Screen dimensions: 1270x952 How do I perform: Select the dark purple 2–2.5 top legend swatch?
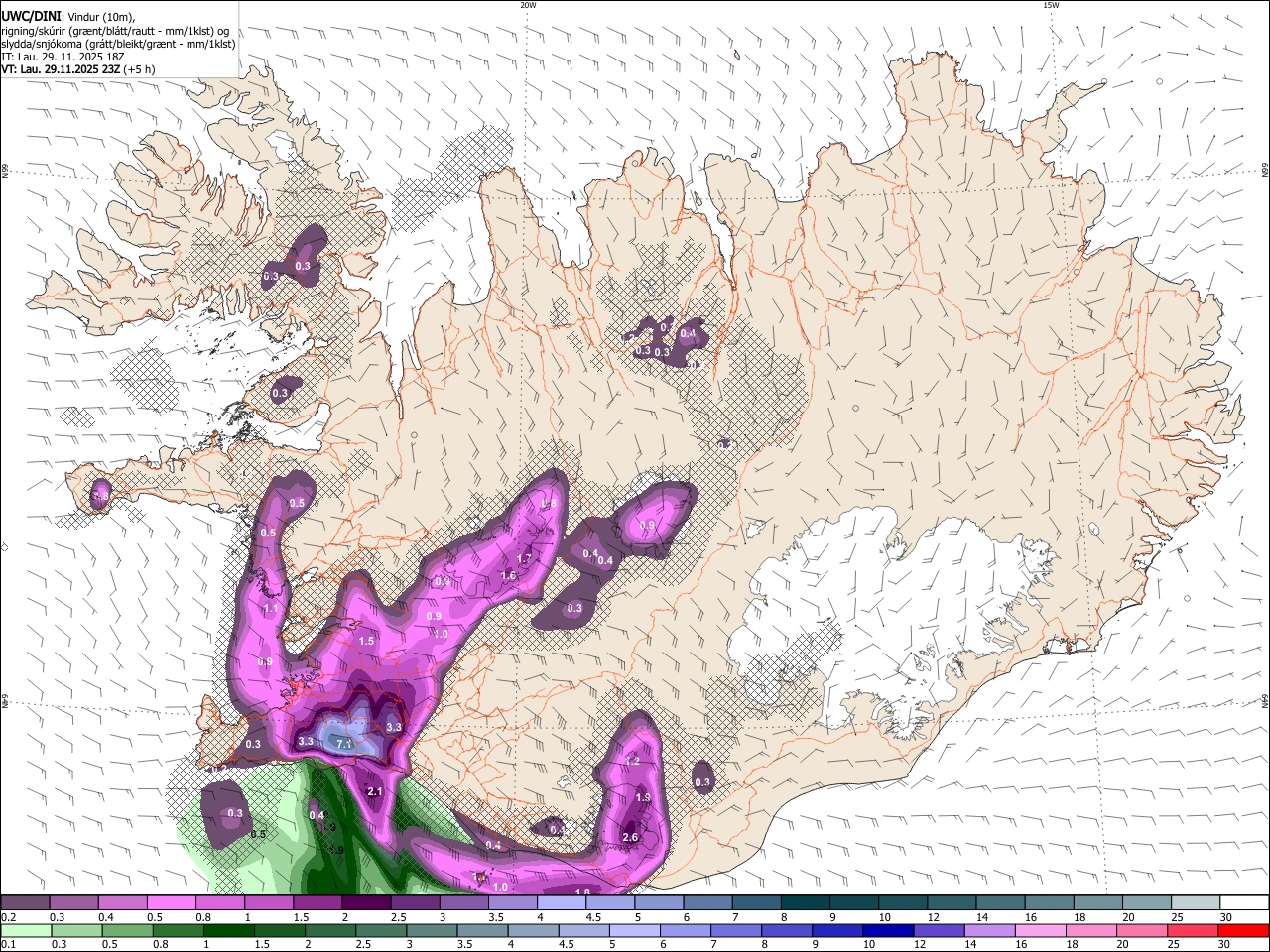(x=365, y=902)
